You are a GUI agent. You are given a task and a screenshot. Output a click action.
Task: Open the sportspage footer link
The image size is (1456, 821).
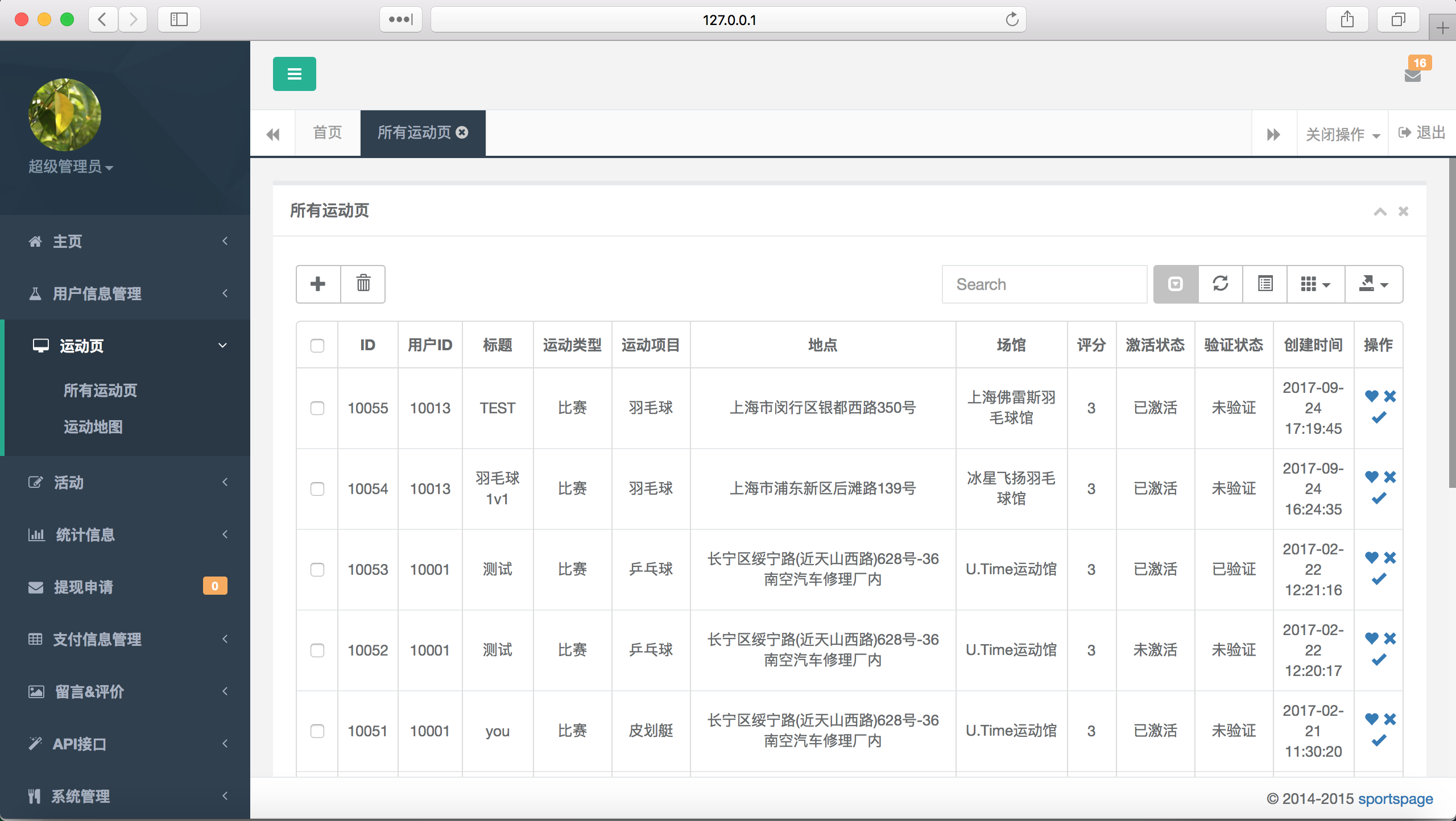(1395, 799)
